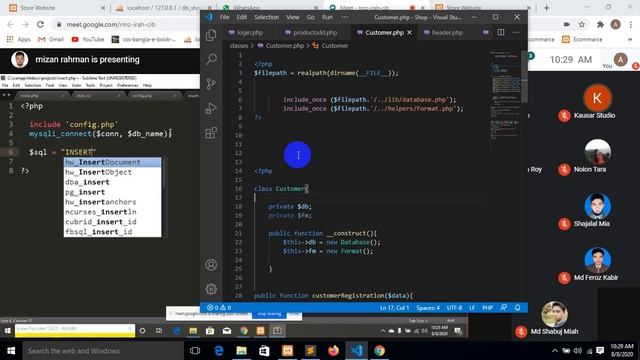This screenshot has height=360, width=640.
Task: Open File Explorer from taskbar
Action: [242, 351]
